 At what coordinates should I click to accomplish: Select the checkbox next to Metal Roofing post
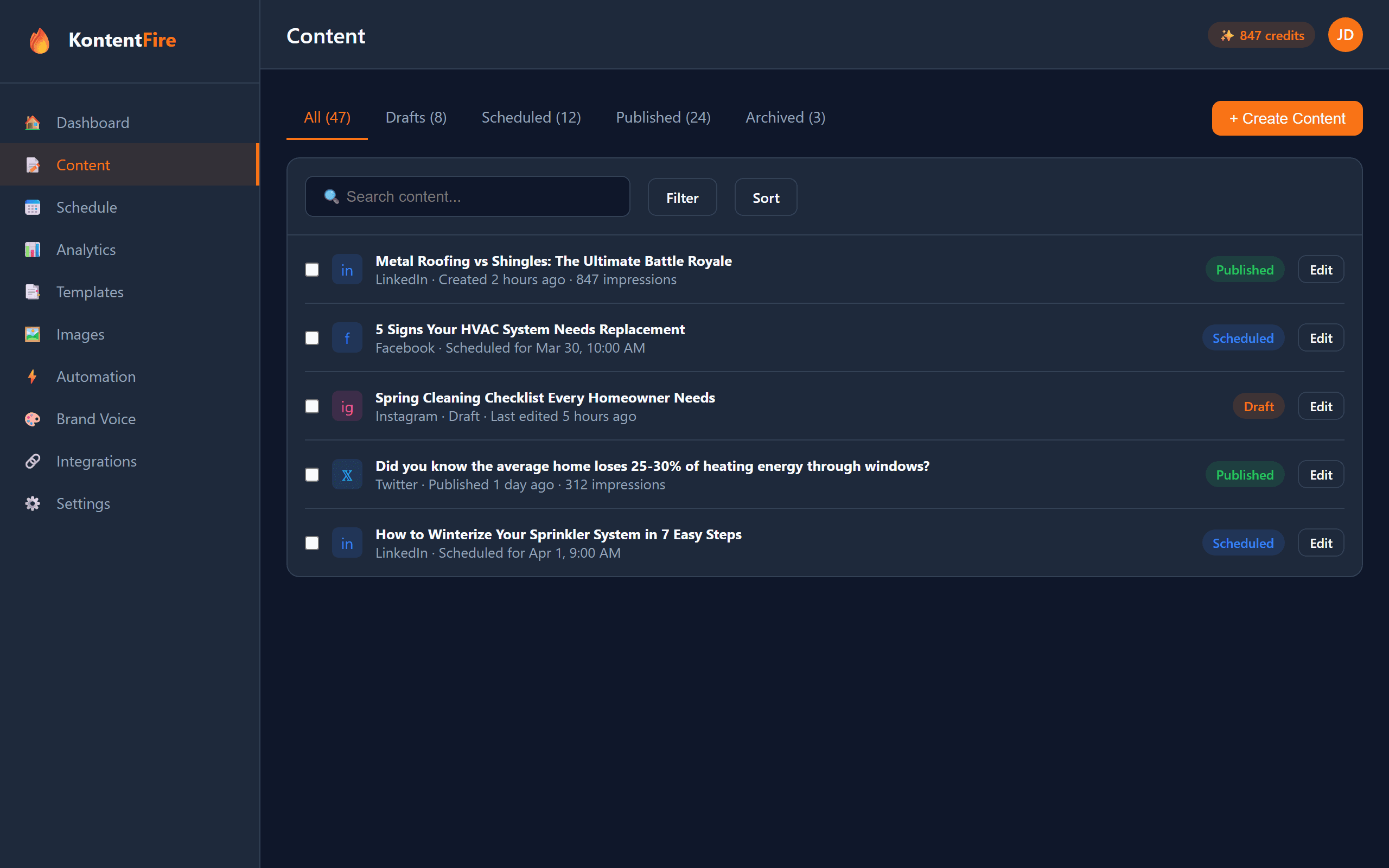(x=311, y=269)
